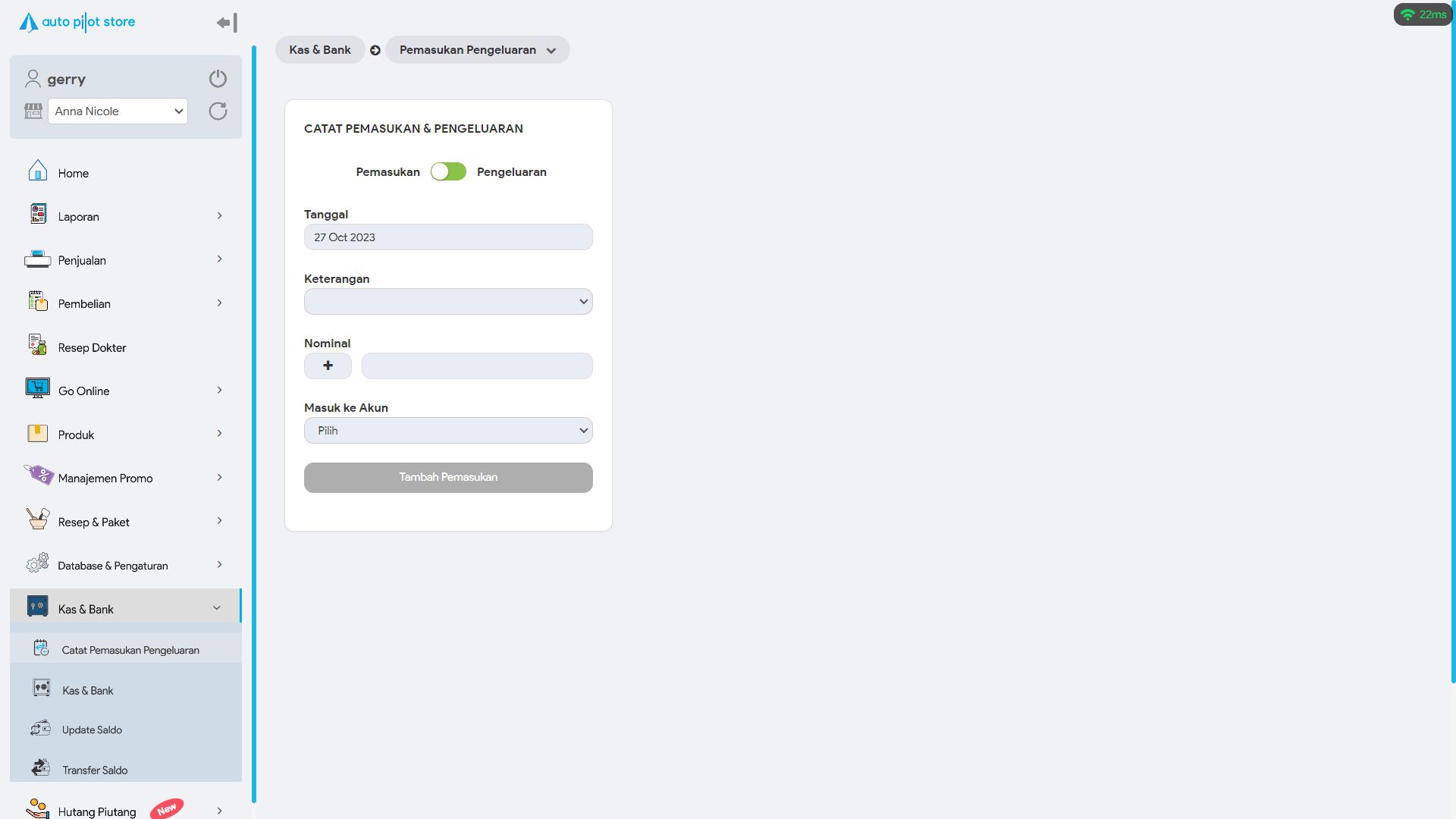Toggle the plus sign nominal button
Image resolution: width=1456 pixels, height=819 pixels.
click(328, 366)
